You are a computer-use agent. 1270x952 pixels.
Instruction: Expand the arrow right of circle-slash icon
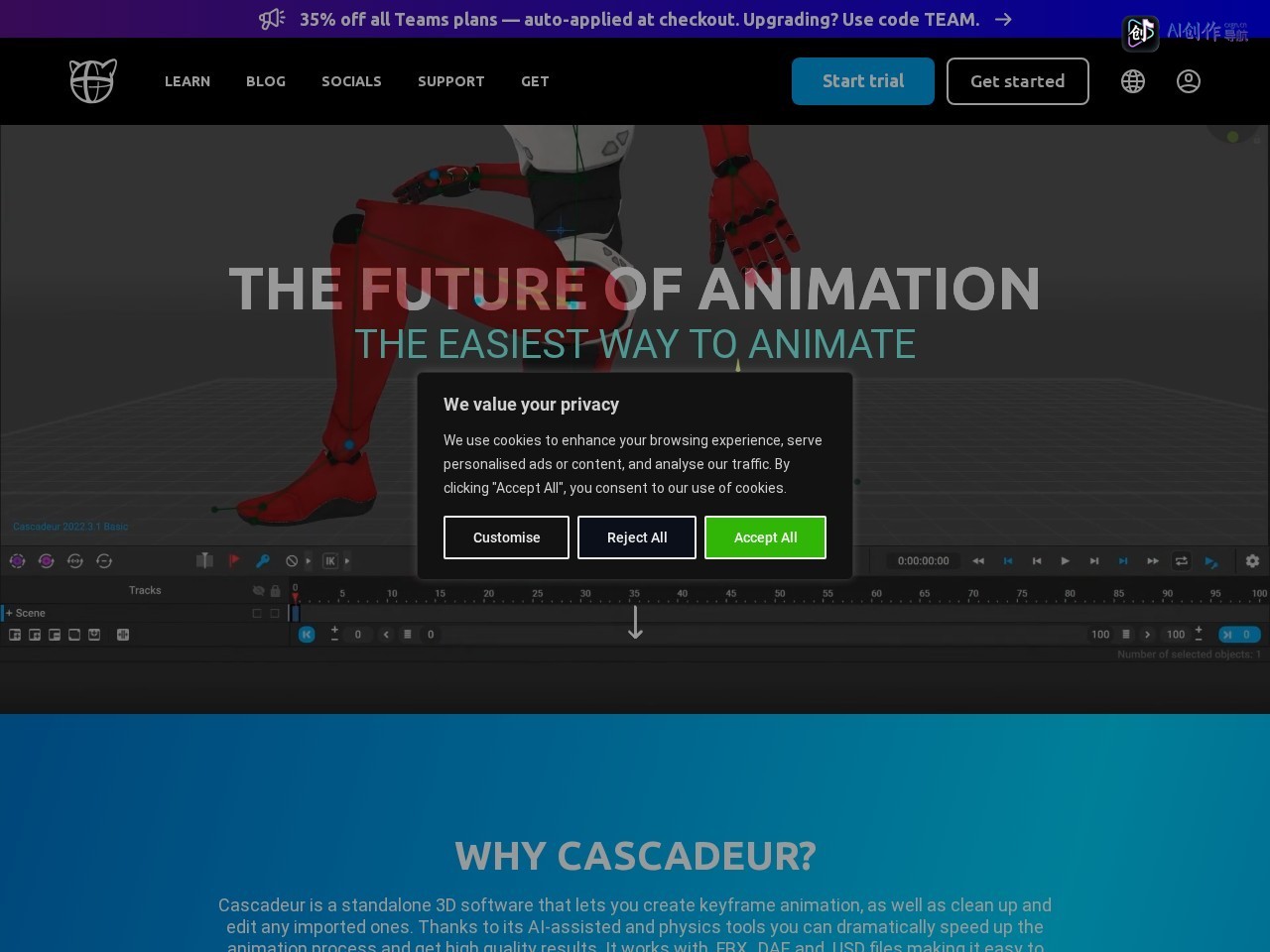click(x=308, y=561)
